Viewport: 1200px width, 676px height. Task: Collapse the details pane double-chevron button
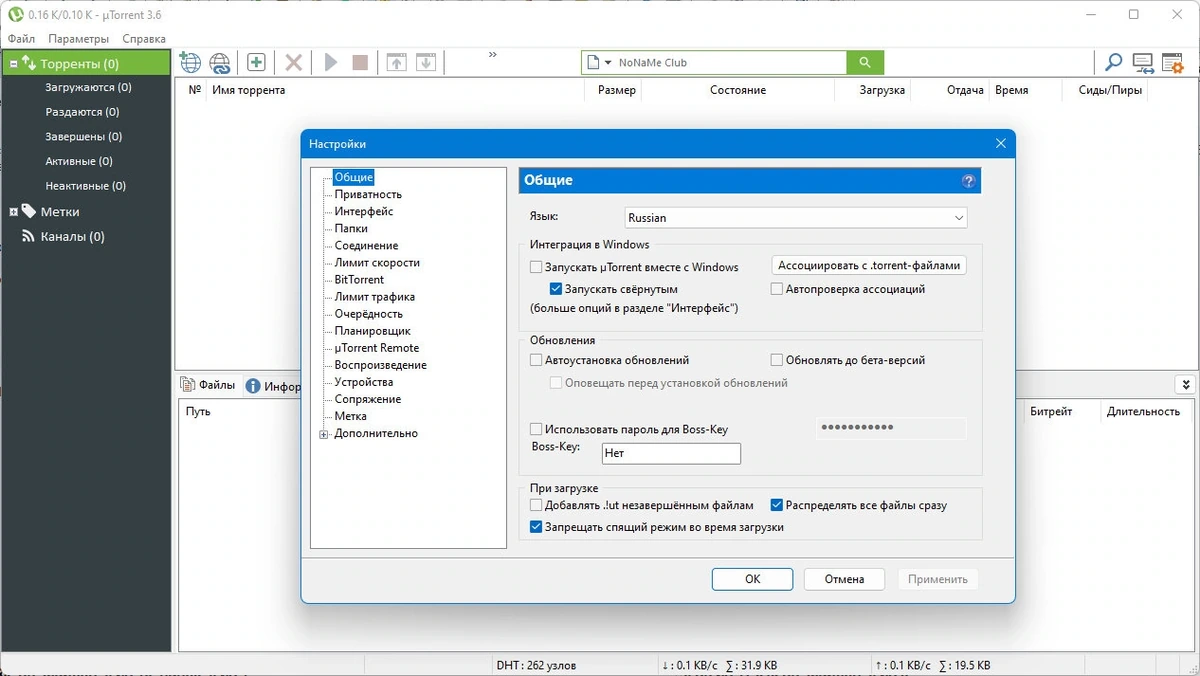(x=1185, y=384)
